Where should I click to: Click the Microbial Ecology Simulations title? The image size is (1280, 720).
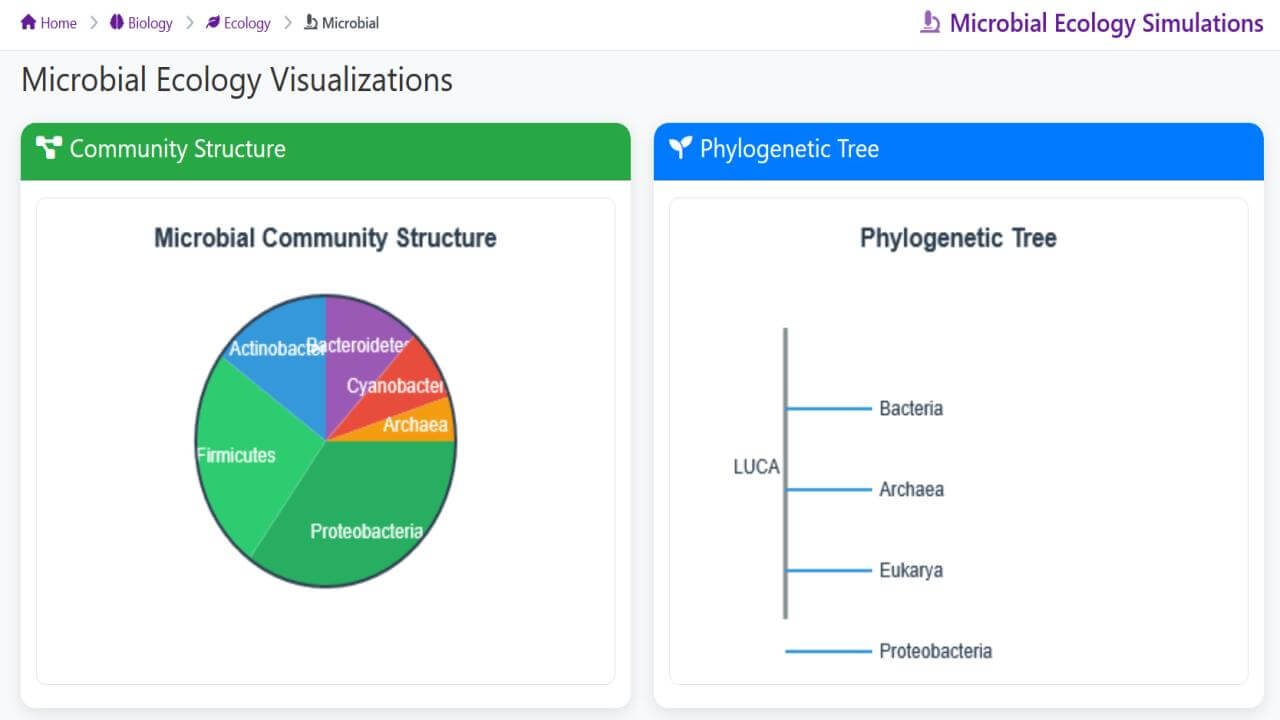click(1106, 23)
